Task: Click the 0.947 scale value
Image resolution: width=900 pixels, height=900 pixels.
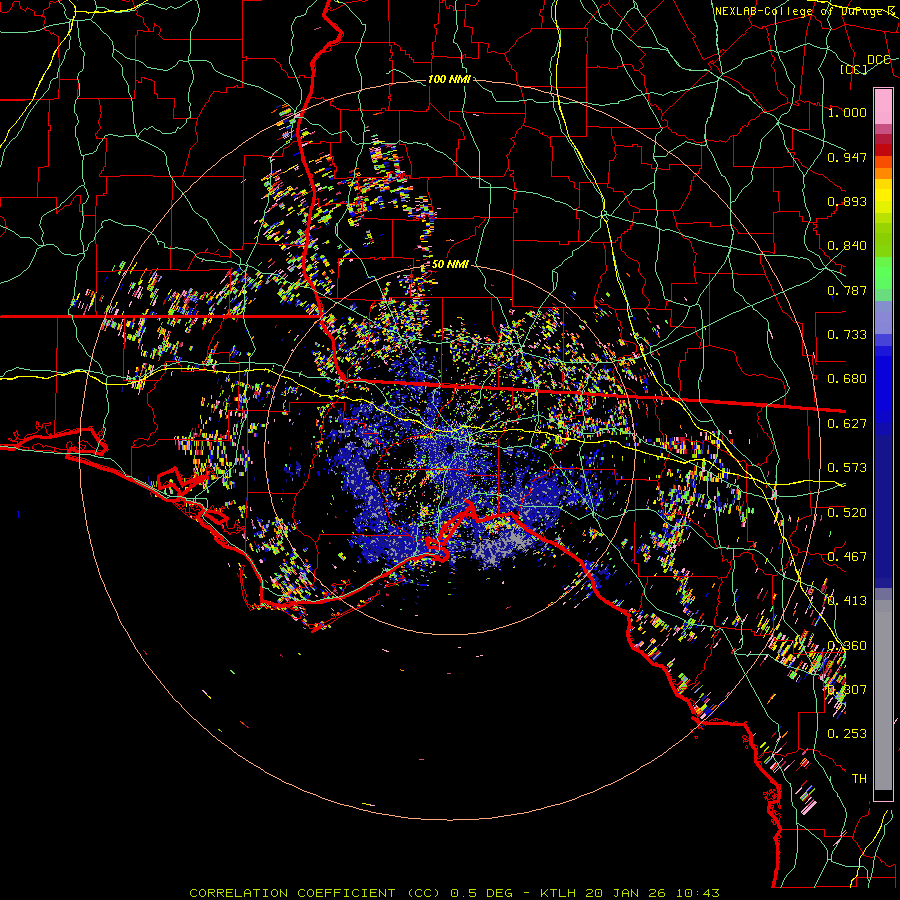Action: [x=847, y=157]
